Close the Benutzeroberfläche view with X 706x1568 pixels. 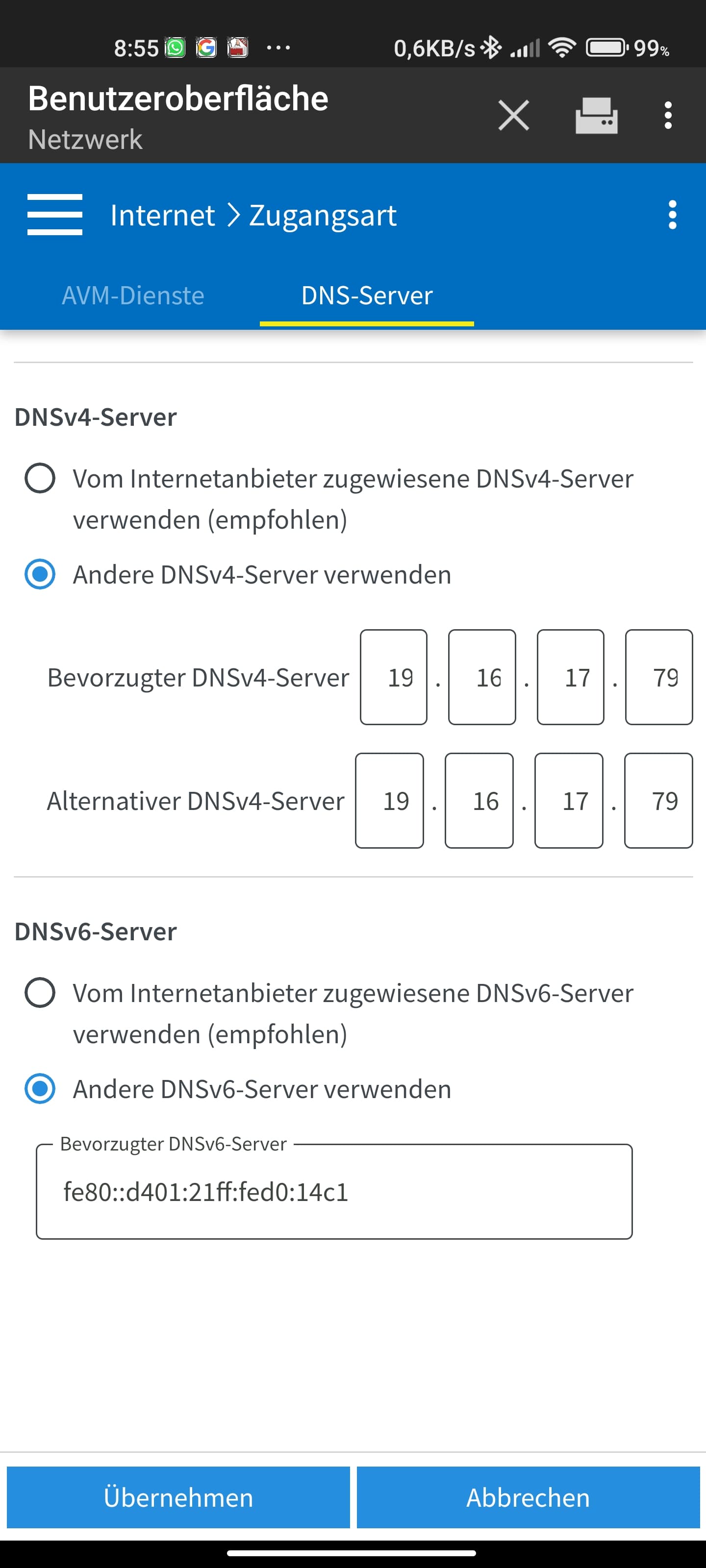pyautogui.click(x=513, y=115)
